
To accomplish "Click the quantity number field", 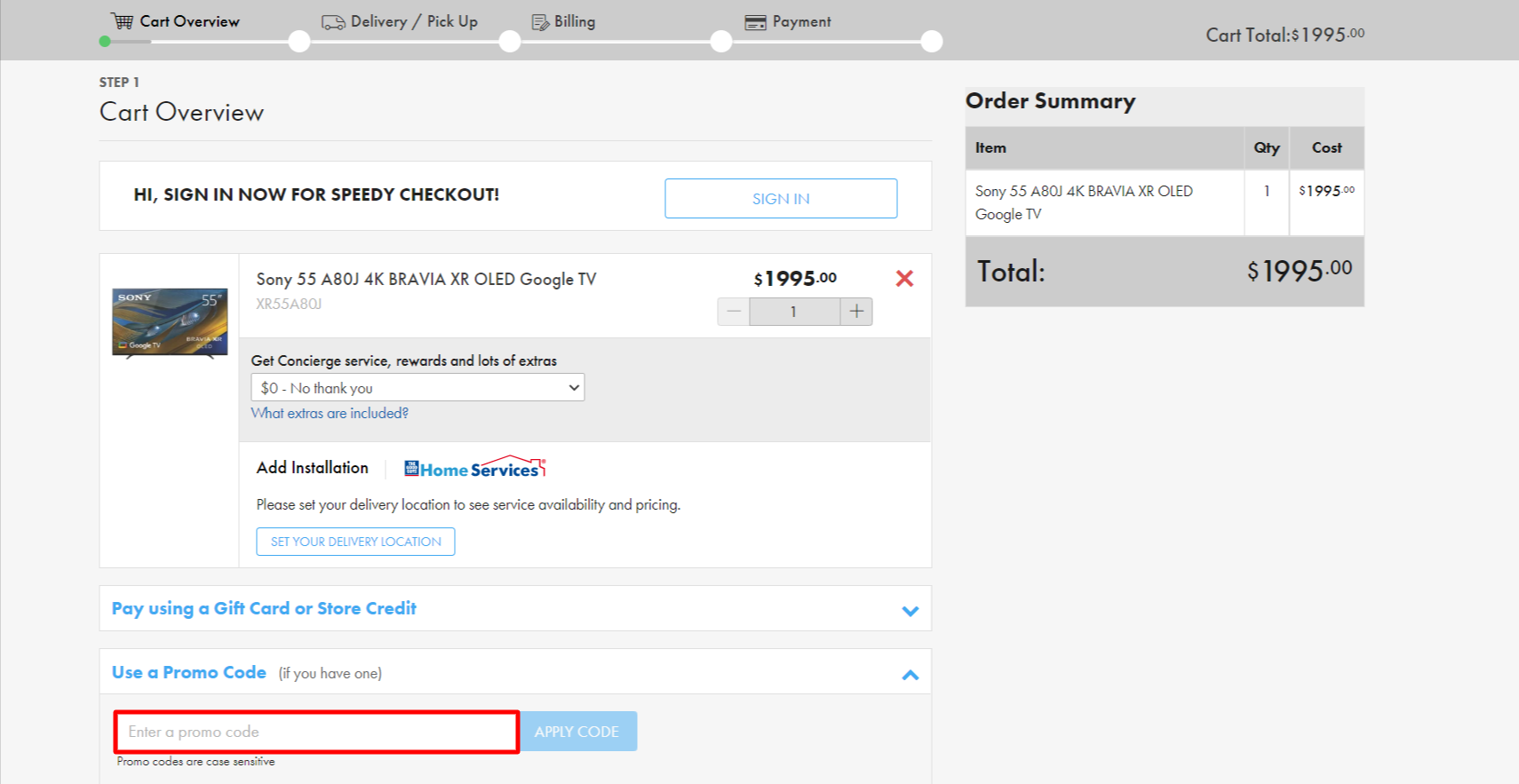I will (794, 312).
